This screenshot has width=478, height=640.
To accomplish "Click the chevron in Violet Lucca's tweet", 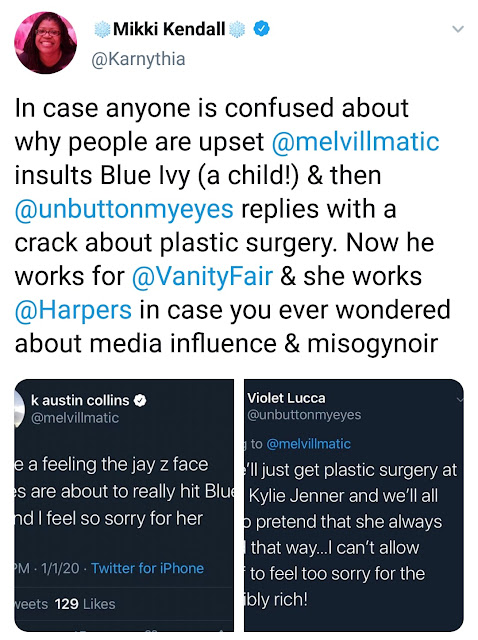I will click(x=461, y=399).
